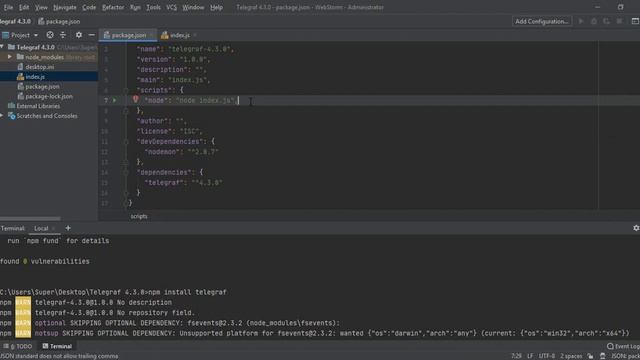Click the Run with Coverage icon

point(607,21)
